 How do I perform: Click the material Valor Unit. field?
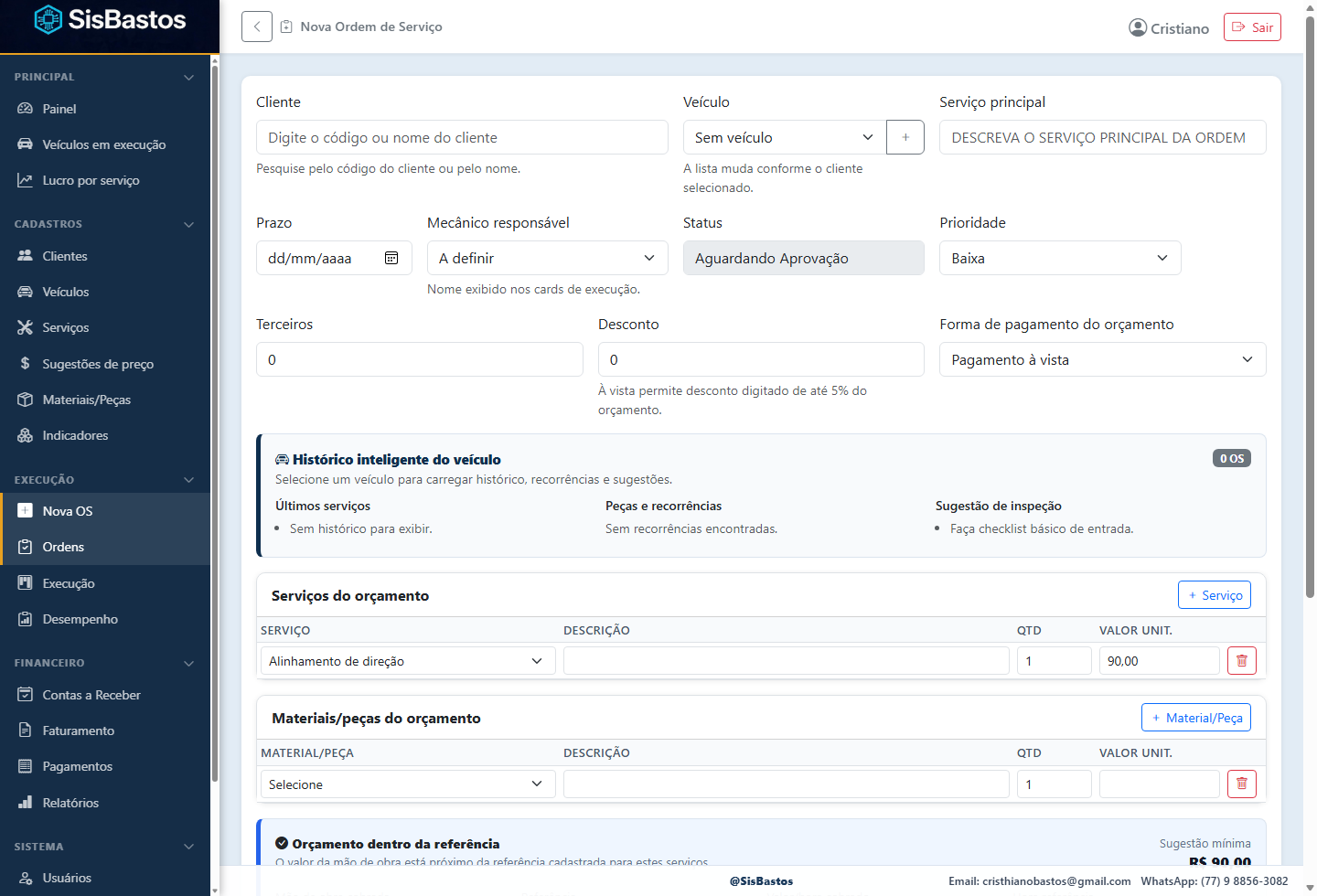[1159, 784]
